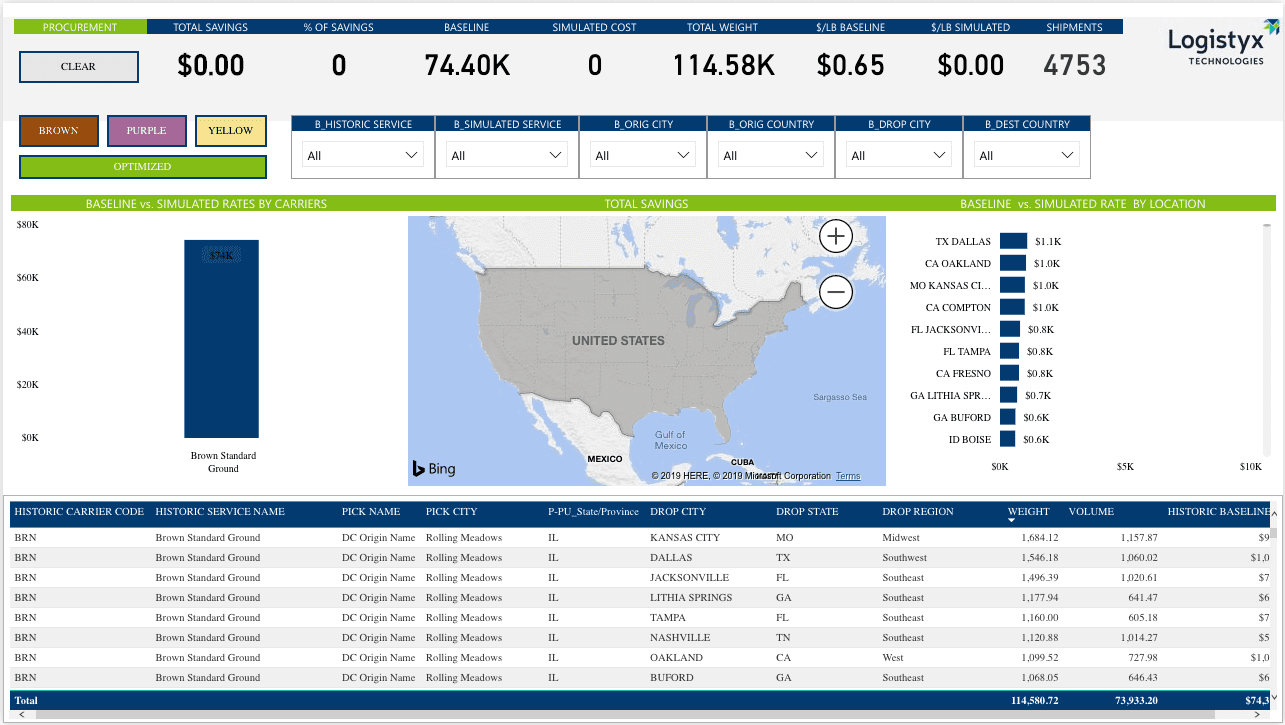The width and height of the screenshot is (1285, 725).
Task: Select the PROCUREMENT tab
Action: click(80, 27)
